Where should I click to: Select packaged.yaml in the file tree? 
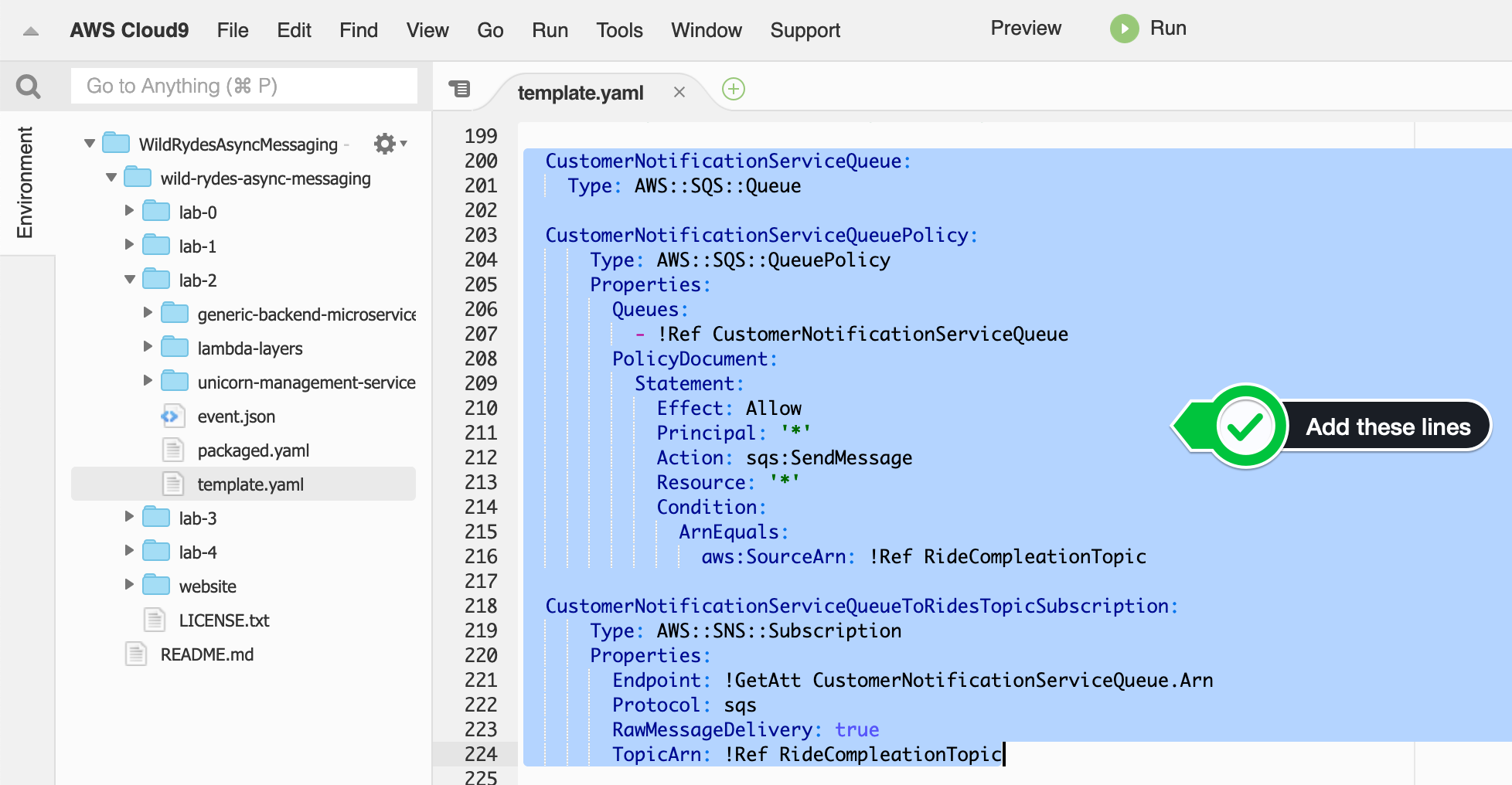pos(253,450)
